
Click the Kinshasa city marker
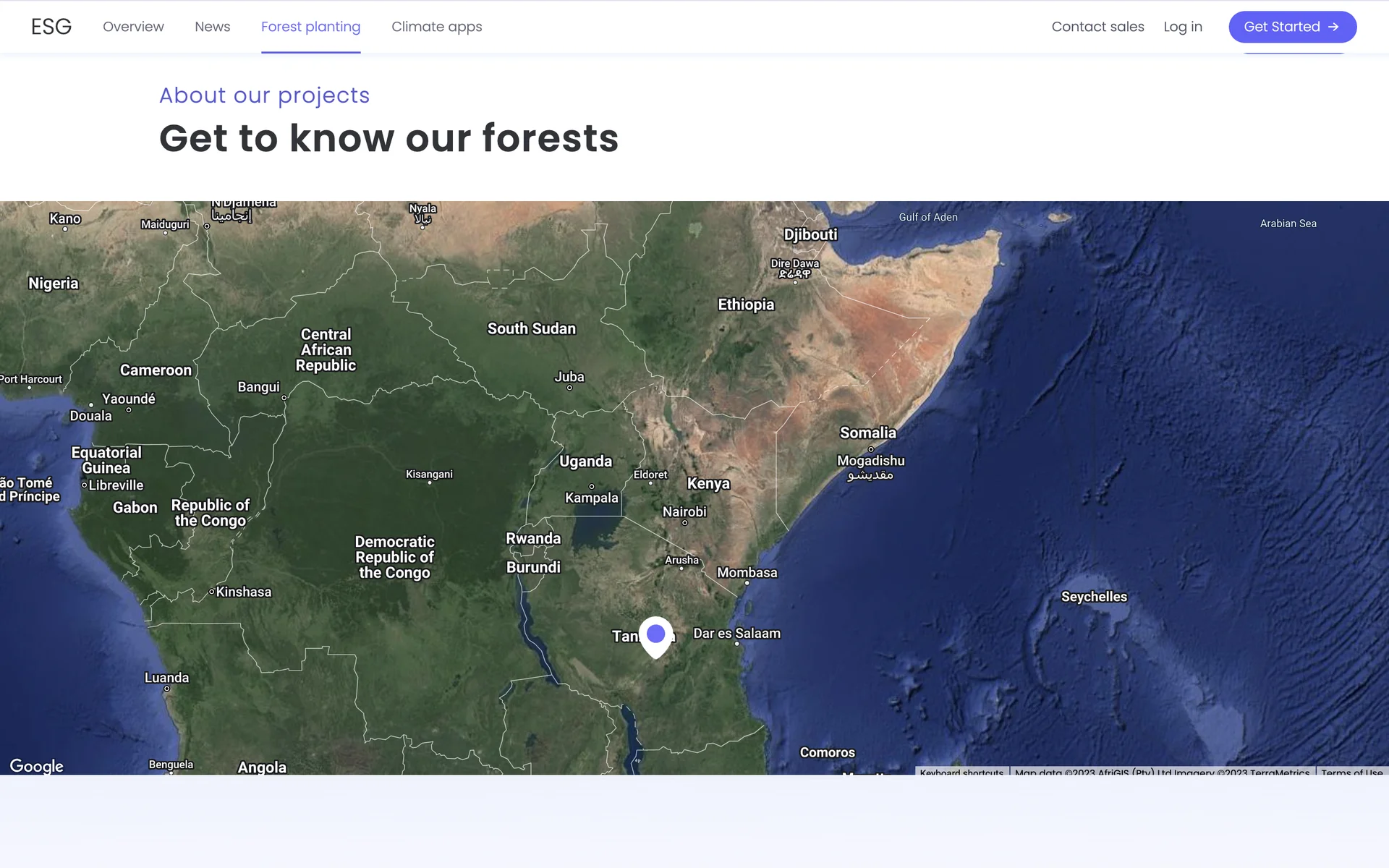(x=212, y=592)
